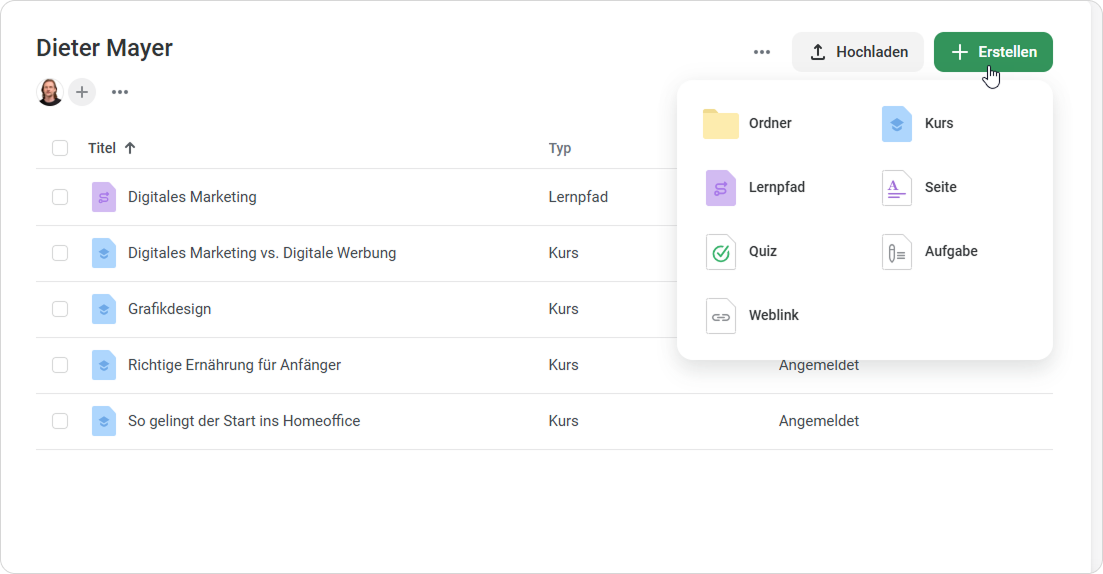Click the Aufgabe paperclip icon
Screen dimensions: 1103x574
click(x=897, y=252)
